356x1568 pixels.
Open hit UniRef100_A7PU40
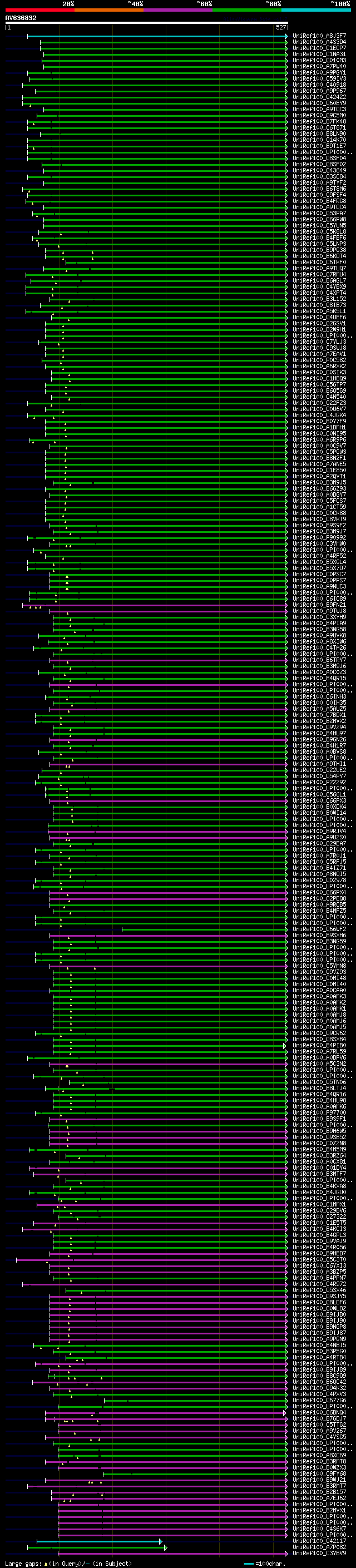(319, 66)
